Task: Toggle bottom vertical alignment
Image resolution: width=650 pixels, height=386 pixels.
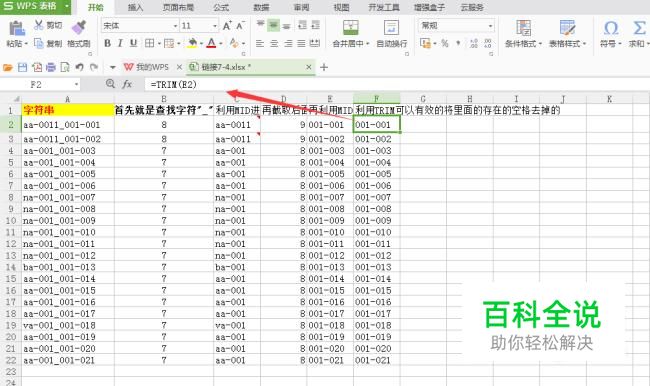Action: pos(286,25)
